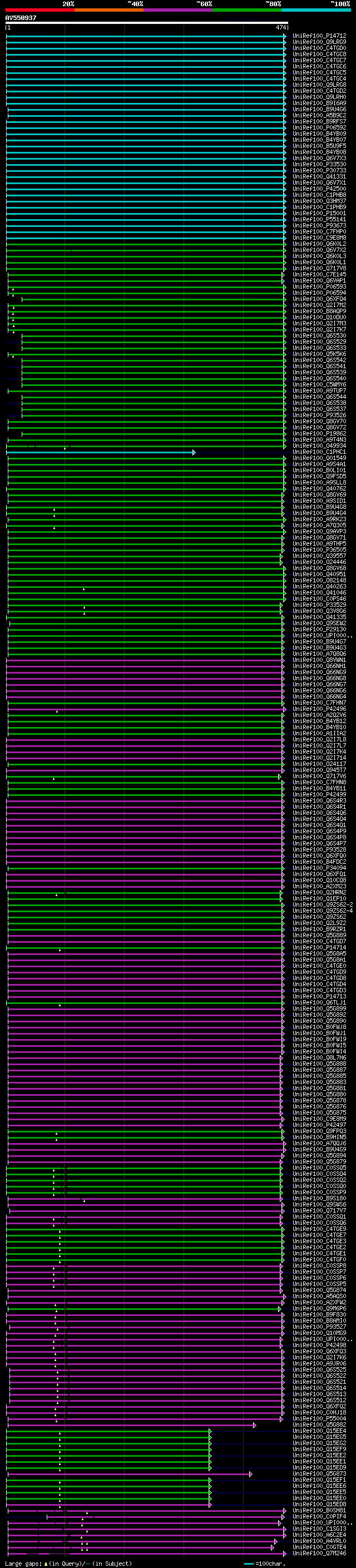The image size is (356, 1568).
Task: Click label UniRef100_P14713
Action: point(319,996)
